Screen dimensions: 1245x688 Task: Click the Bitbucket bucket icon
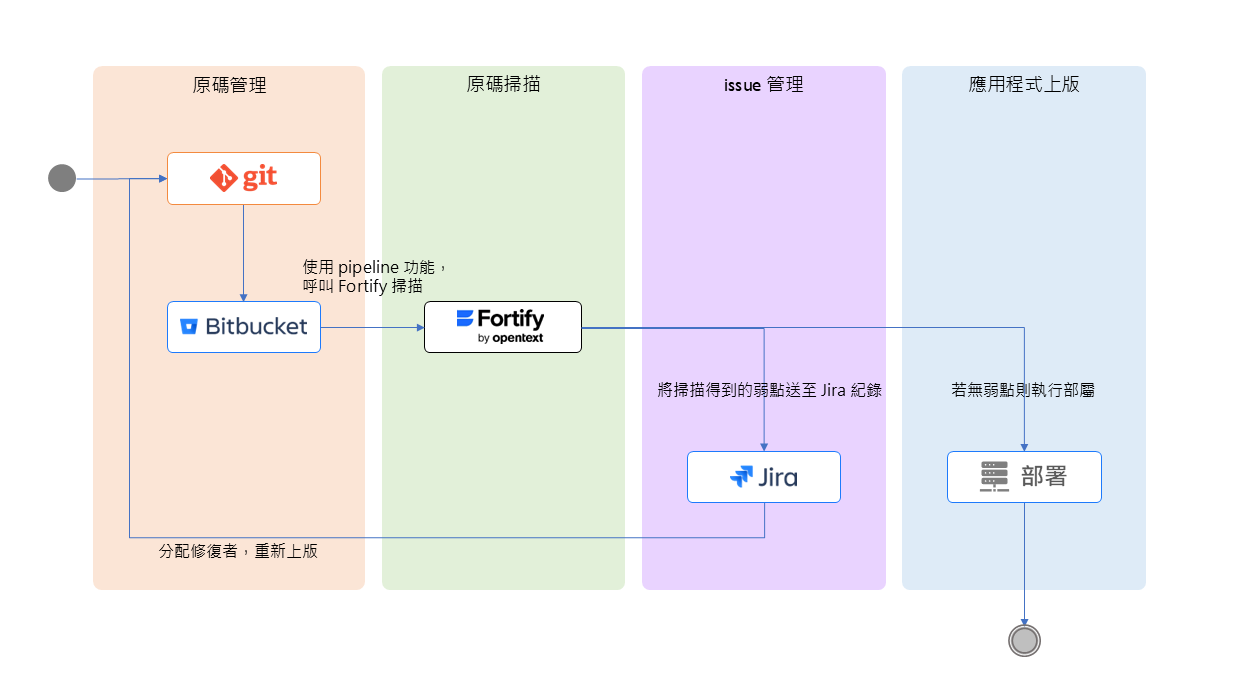coord(189,327)
